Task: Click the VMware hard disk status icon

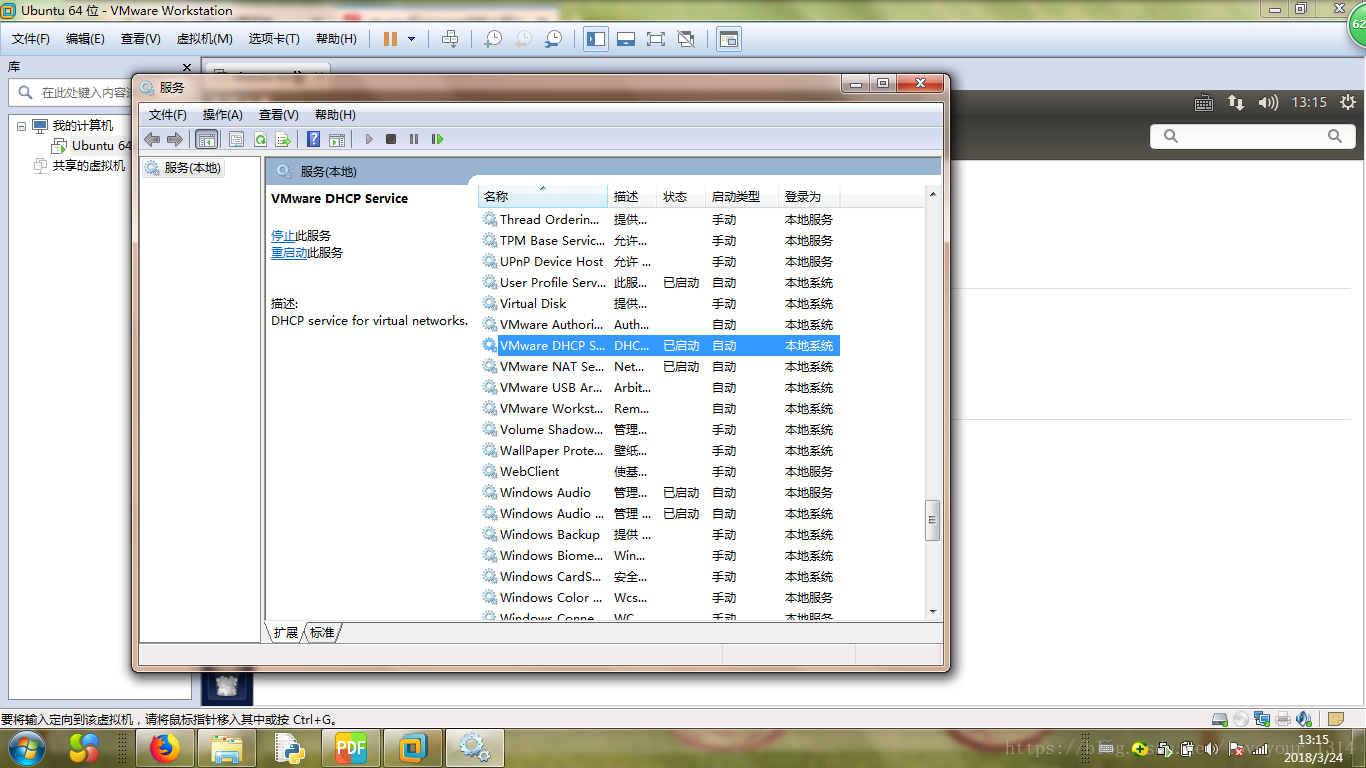Action: pyautogui.click(x=1220, y=719)
